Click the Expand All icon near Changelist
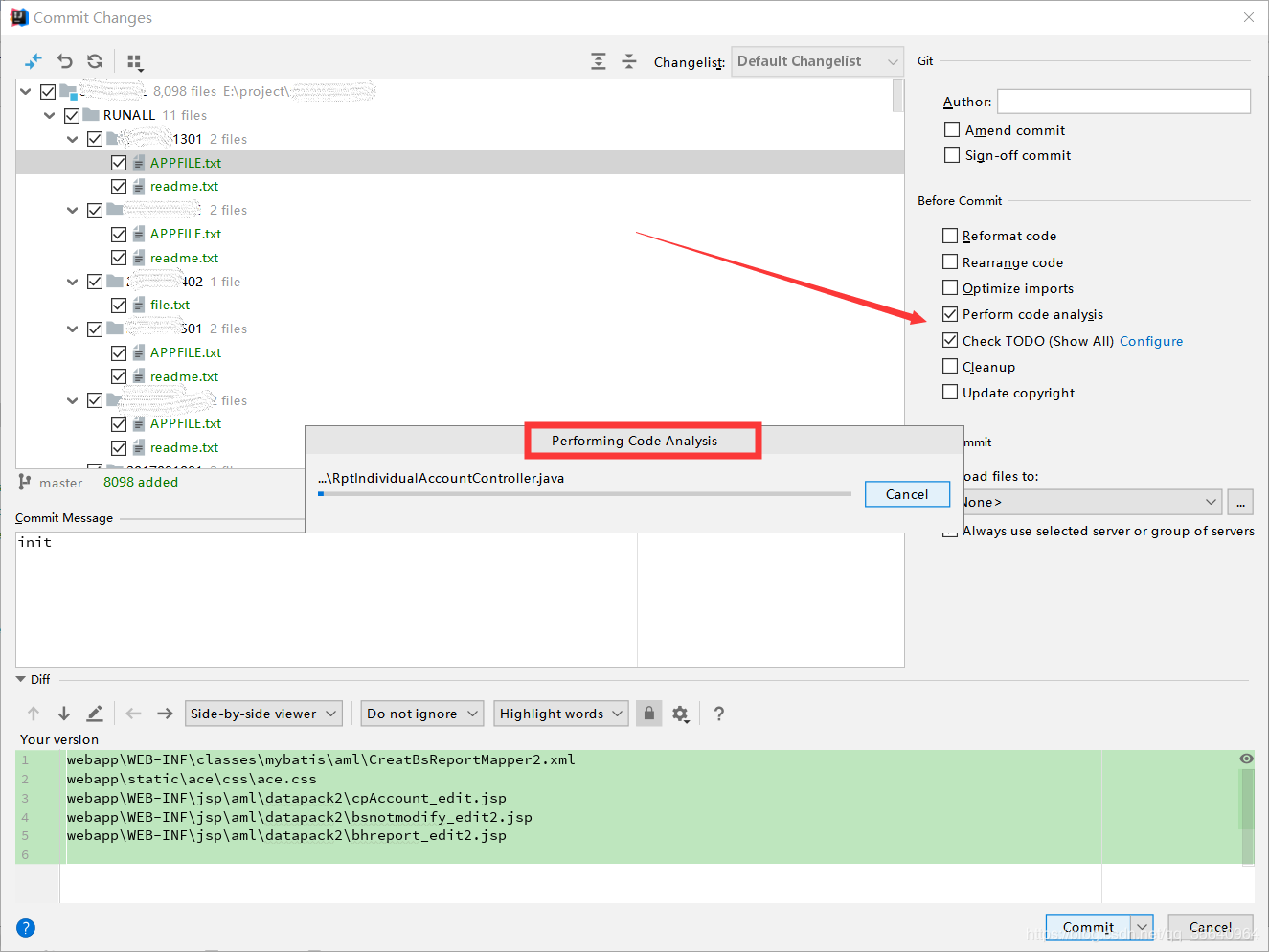Viewport: 1269px width, 952px height. coord(598,60)
